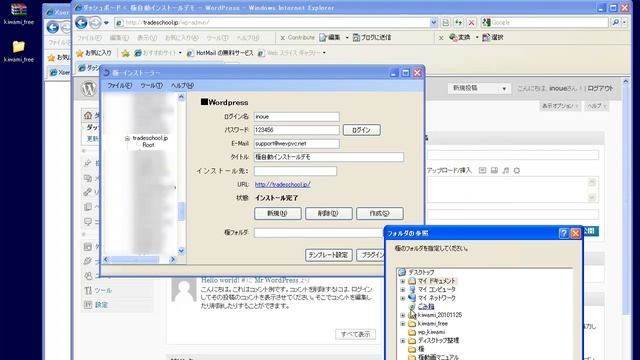640x360 pixels.
Task: Expand the マイ ドキュメント tree node
Action: coord(403,281)
